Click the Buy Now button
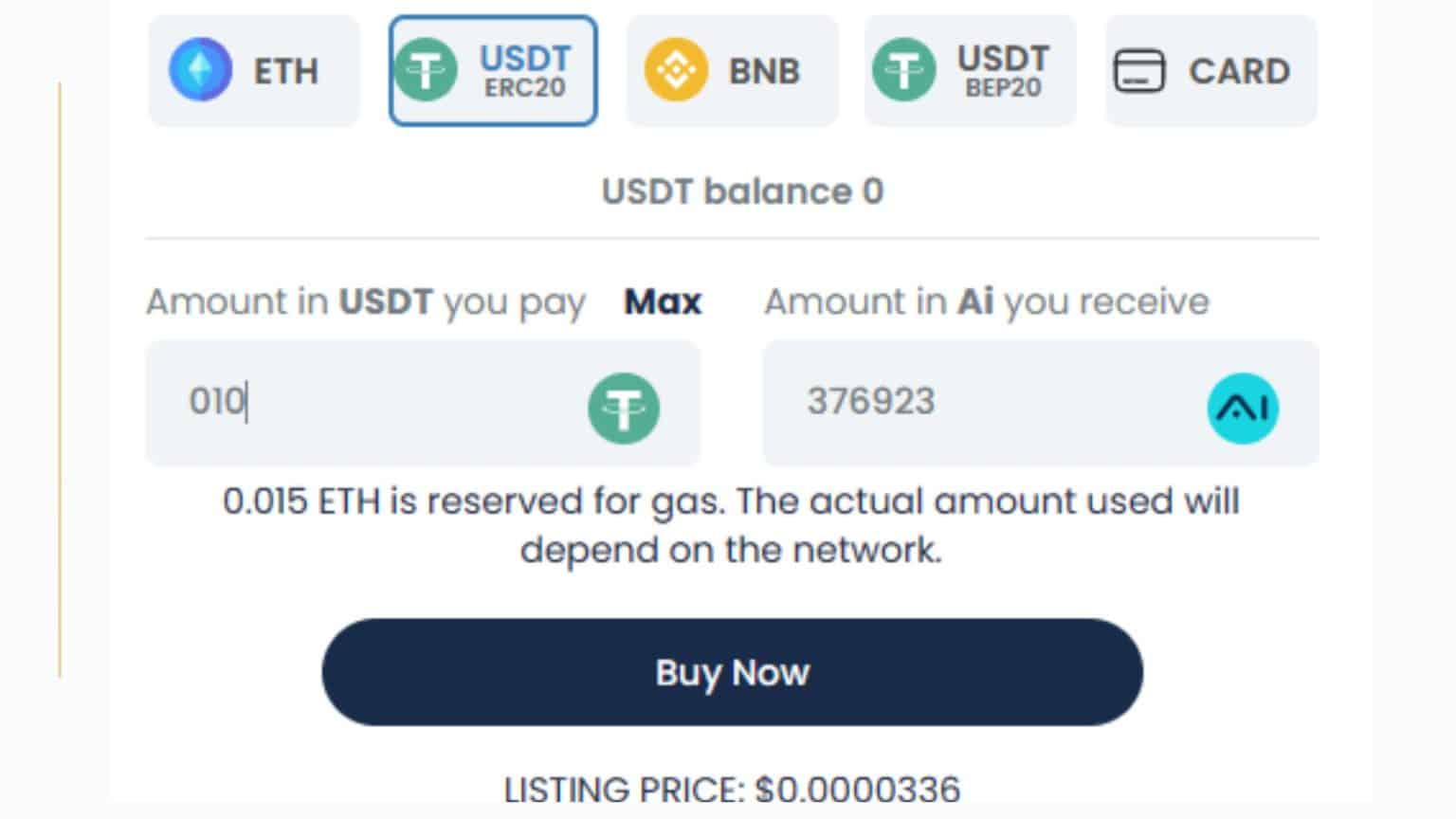The height and width of the screenshot is (819, 1456). 731,671
